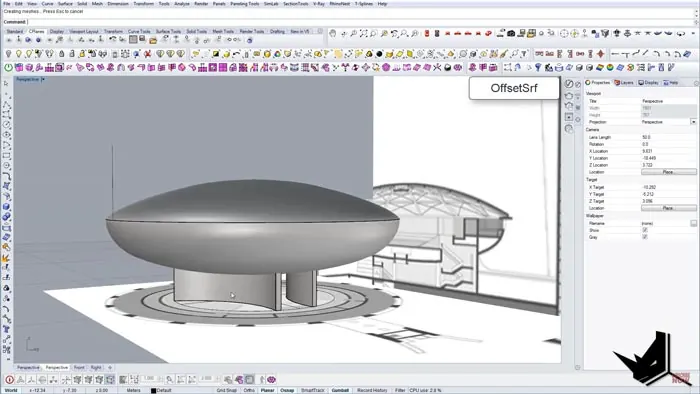700x394 pixels.
Task: Click the gear icon beside the toolbar tabs
Action: point(320,31)
